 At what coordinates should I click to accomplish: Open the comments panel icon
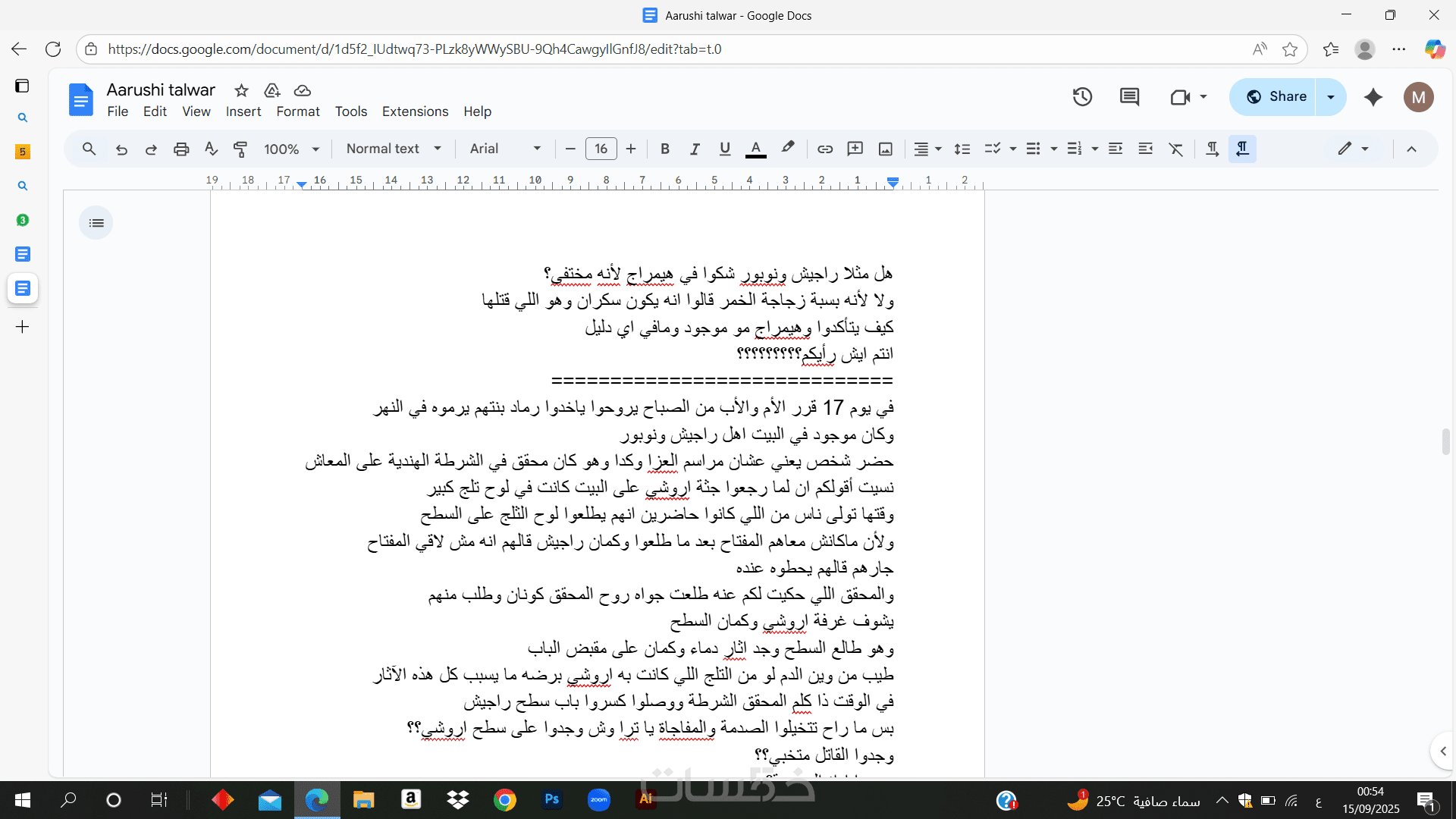click(1129, 96)
